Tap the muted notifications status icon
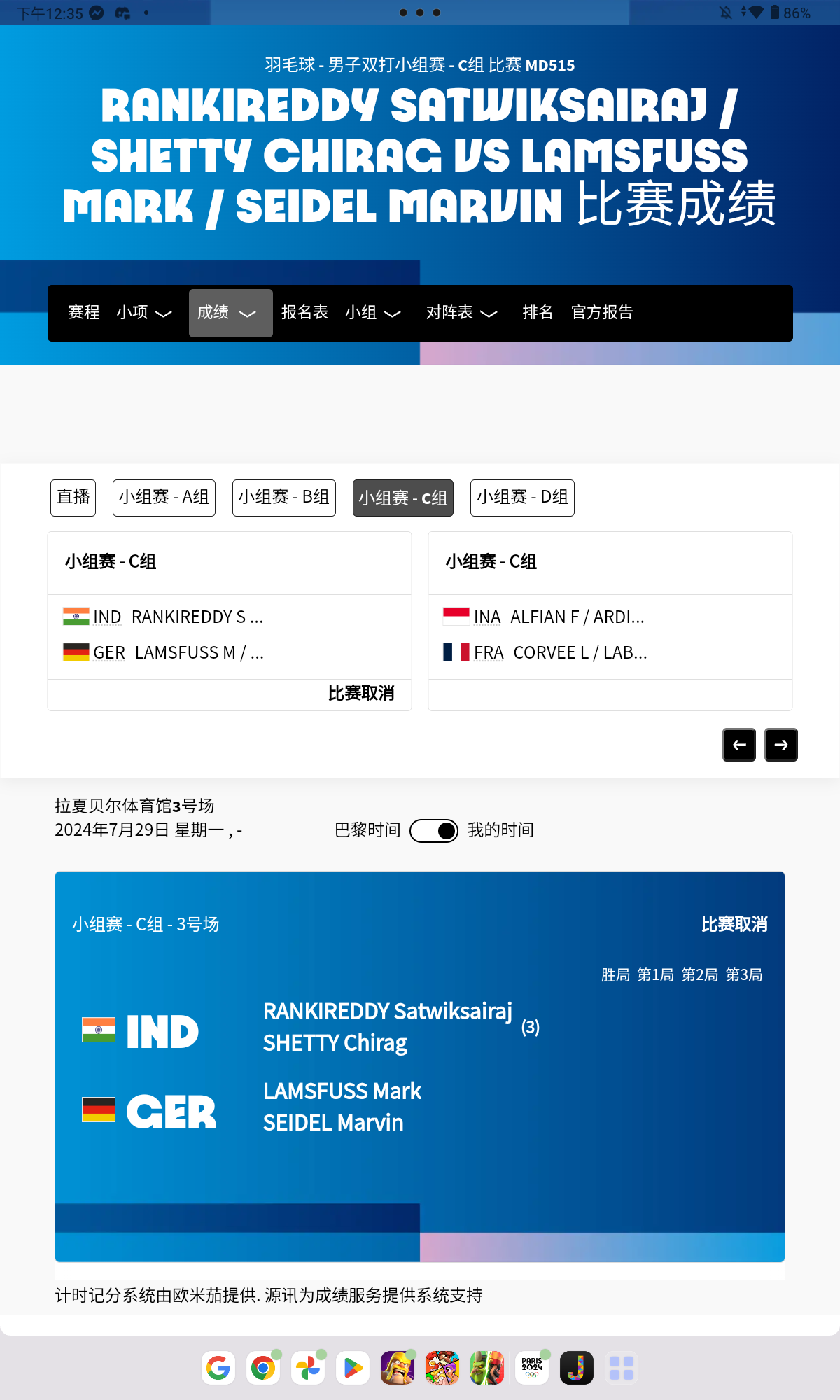 coord(726,13)
